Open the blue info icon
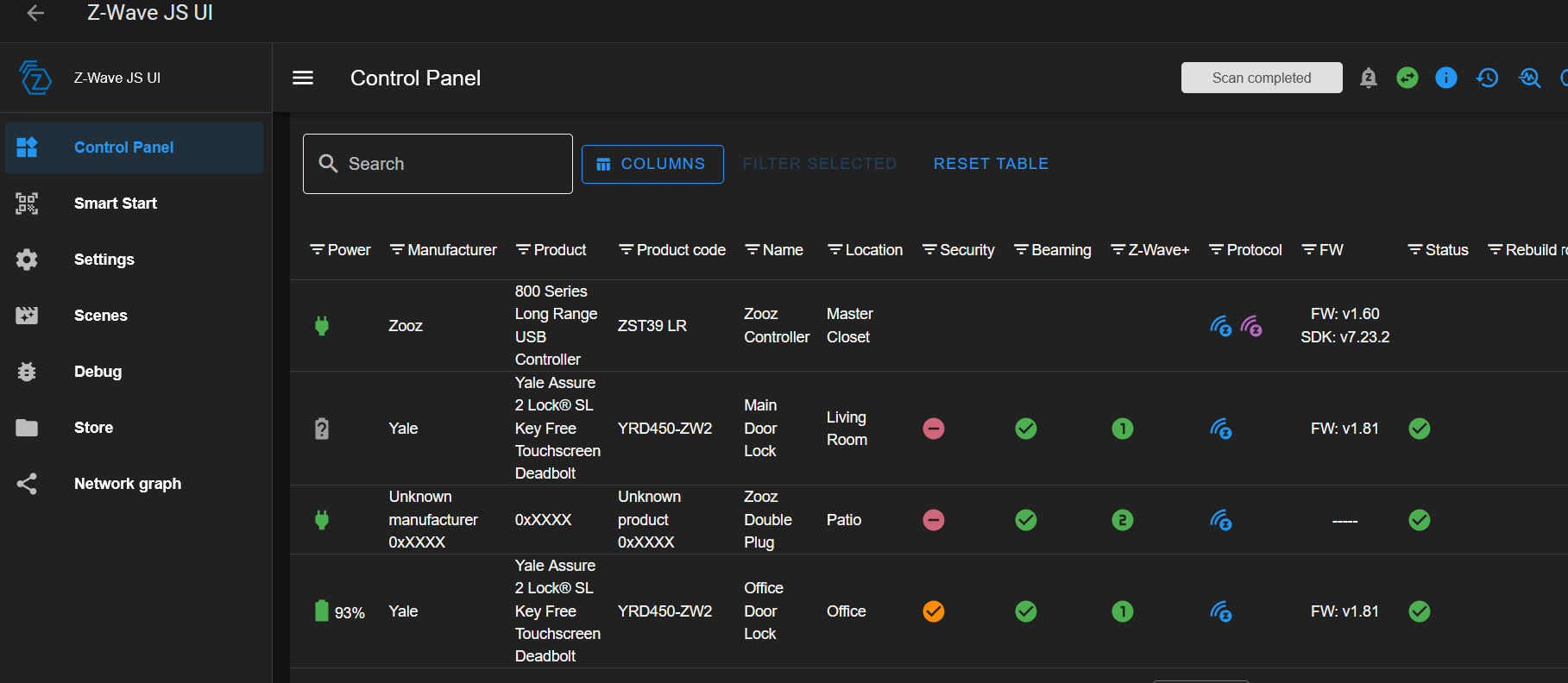Image resolution: width=1568 pixels, height=683 pixels. 1446,78
